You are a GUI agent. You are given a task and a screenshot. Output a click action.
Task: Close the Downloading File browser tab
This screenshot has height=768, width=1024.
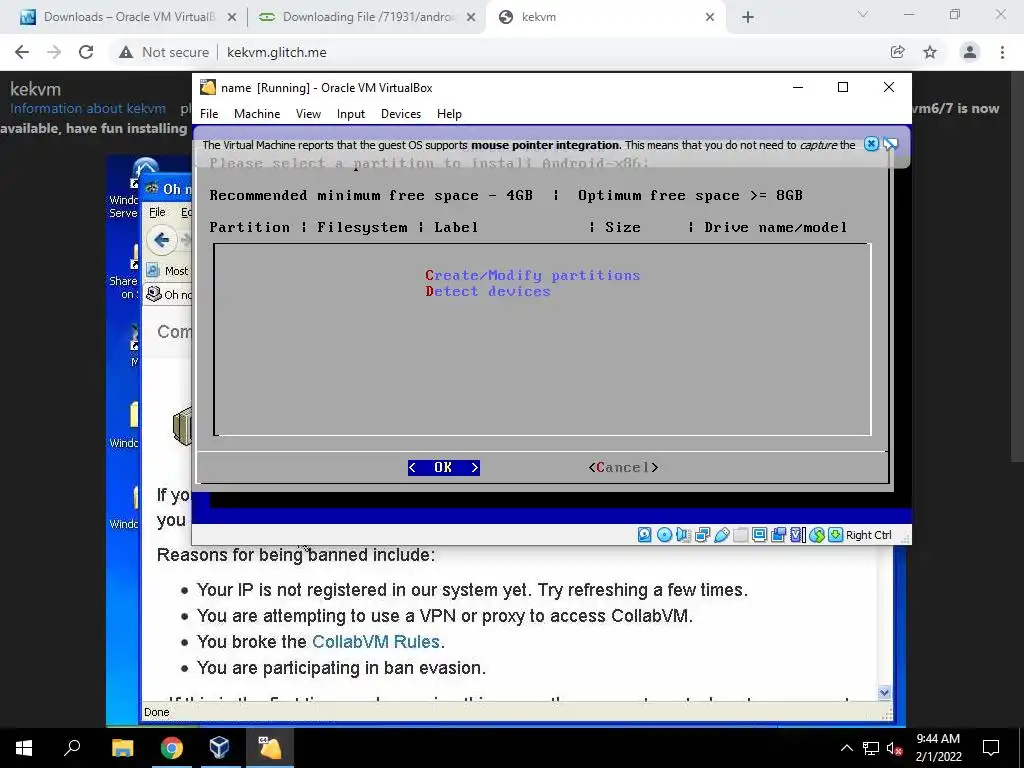[x=471, y=17]
